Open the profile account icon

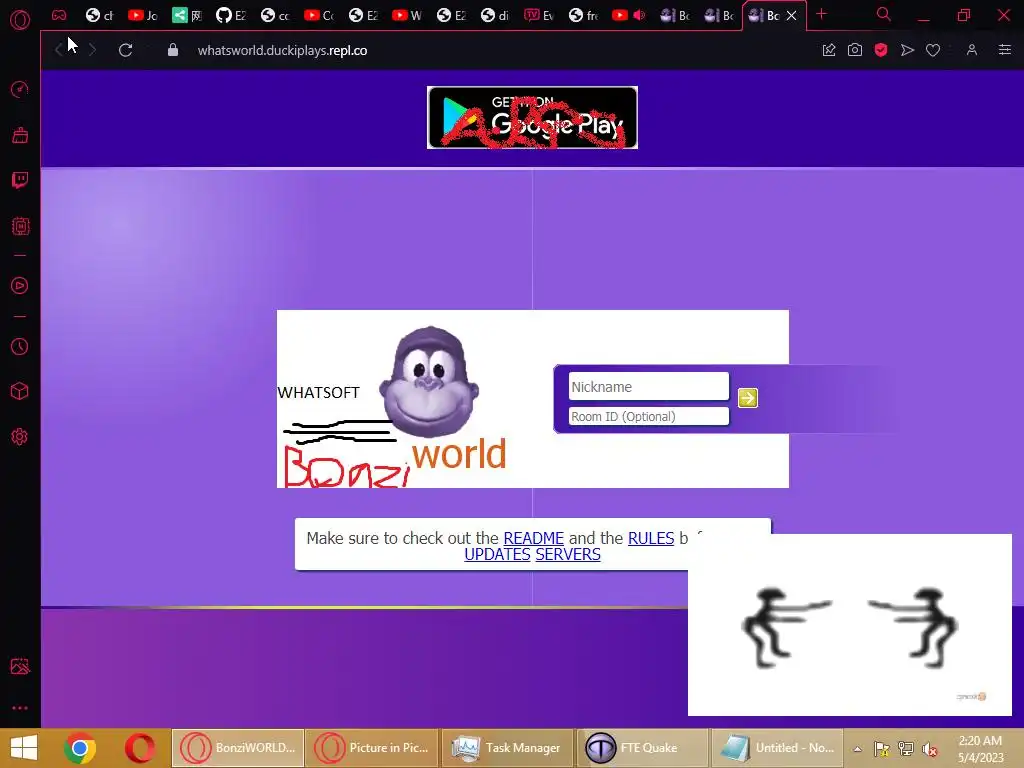coord(972,50)
